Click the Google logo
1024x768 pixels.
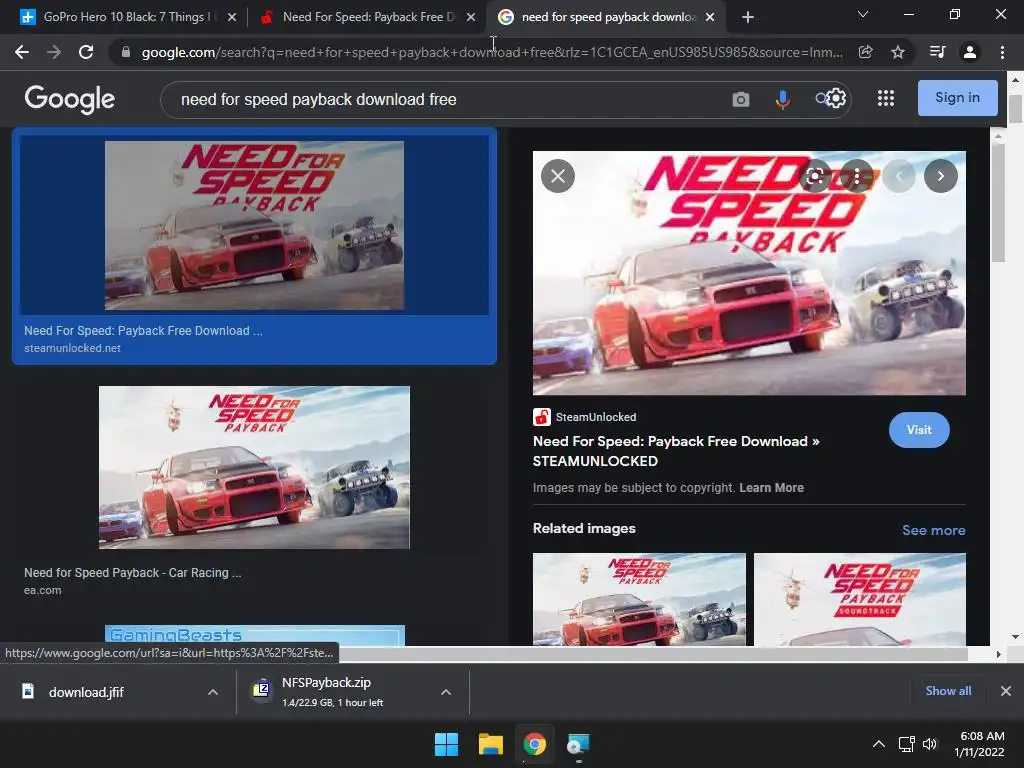[69, 99]
